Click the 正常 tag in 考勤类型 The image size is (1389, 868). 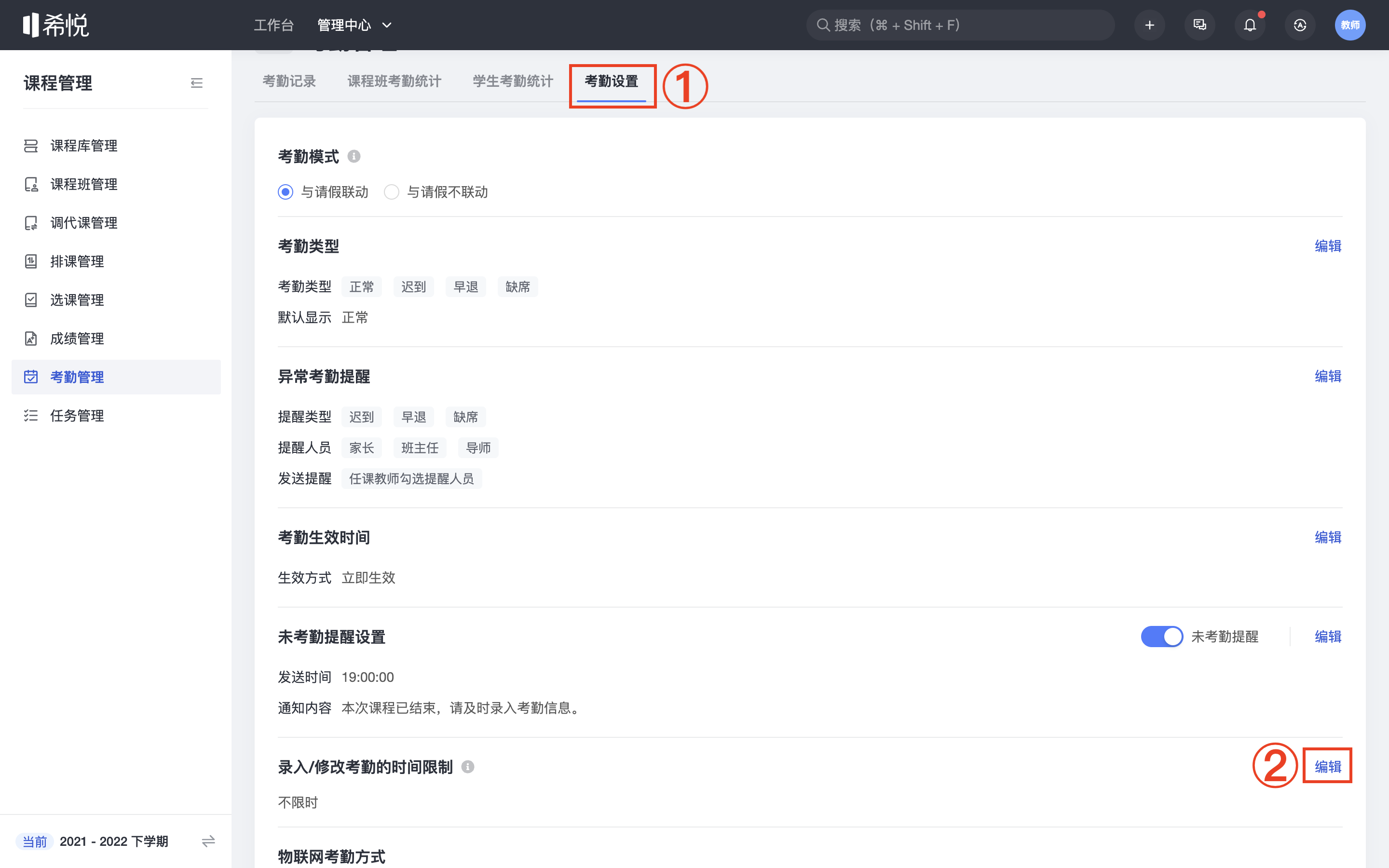click(362, 286)
